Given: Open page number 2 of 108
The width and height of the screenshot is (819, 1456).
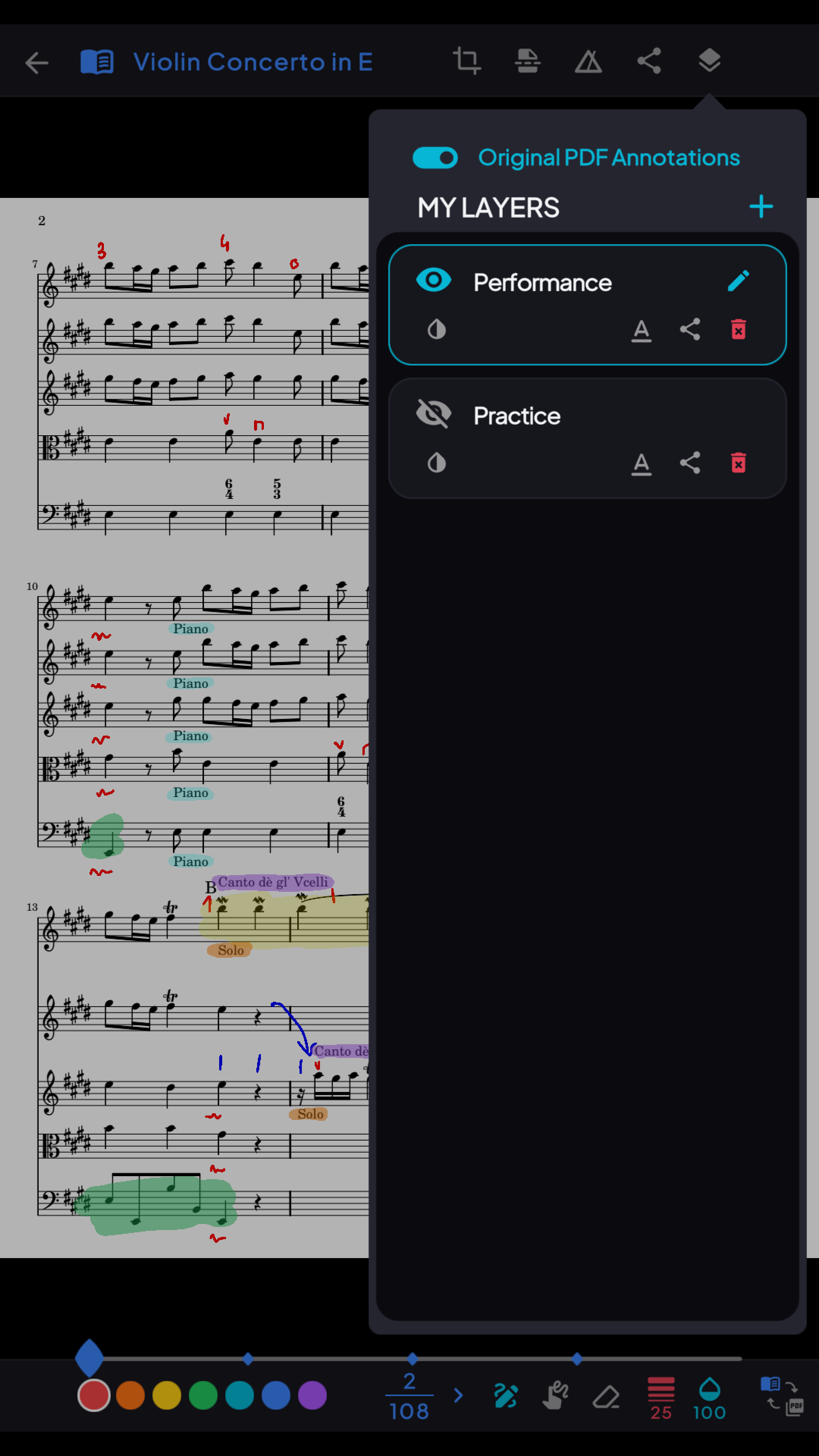Looking at the screenshot, I should [x=409, y=1396].
